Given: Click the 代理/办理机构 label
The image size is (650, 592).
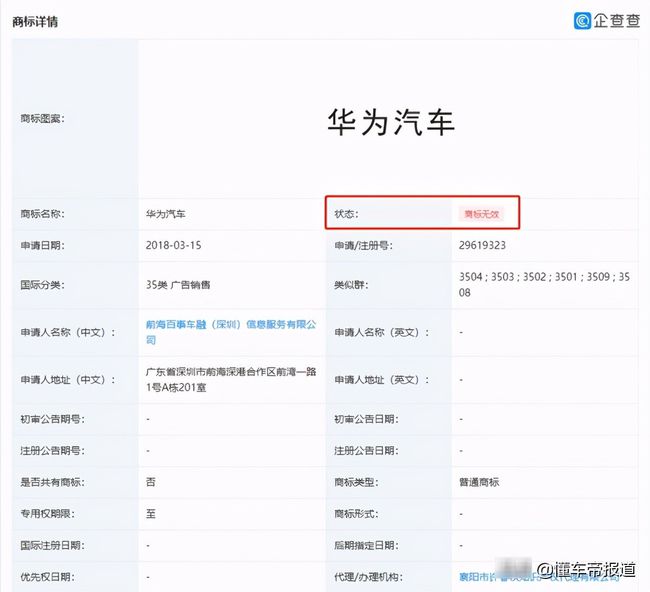Looking at the screenshot, I should [369, 577].
